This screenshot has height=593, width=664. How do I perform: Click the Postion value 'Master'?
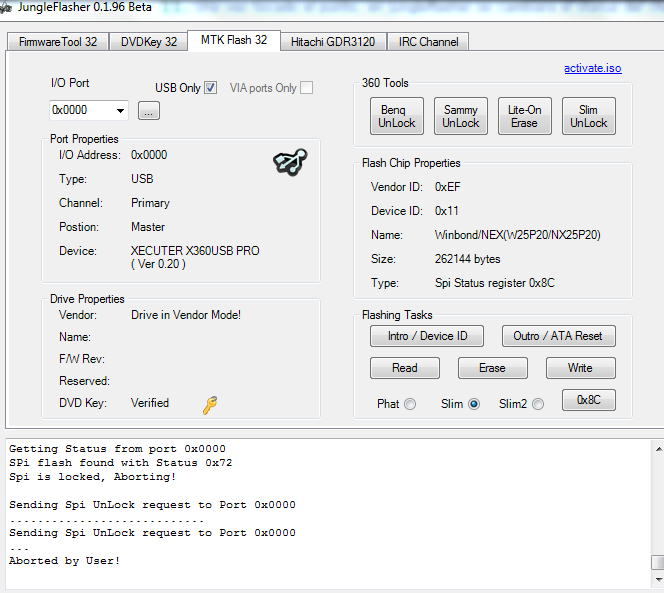pos(148,227)
